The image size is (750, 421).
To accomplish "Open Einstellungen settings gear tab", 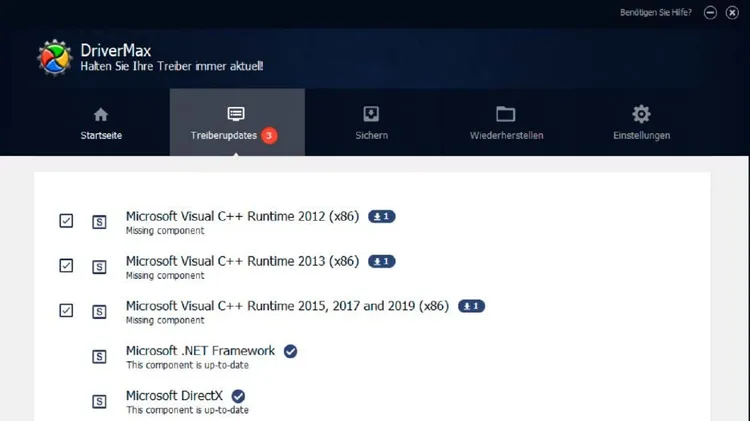I will tap(641, 123).
